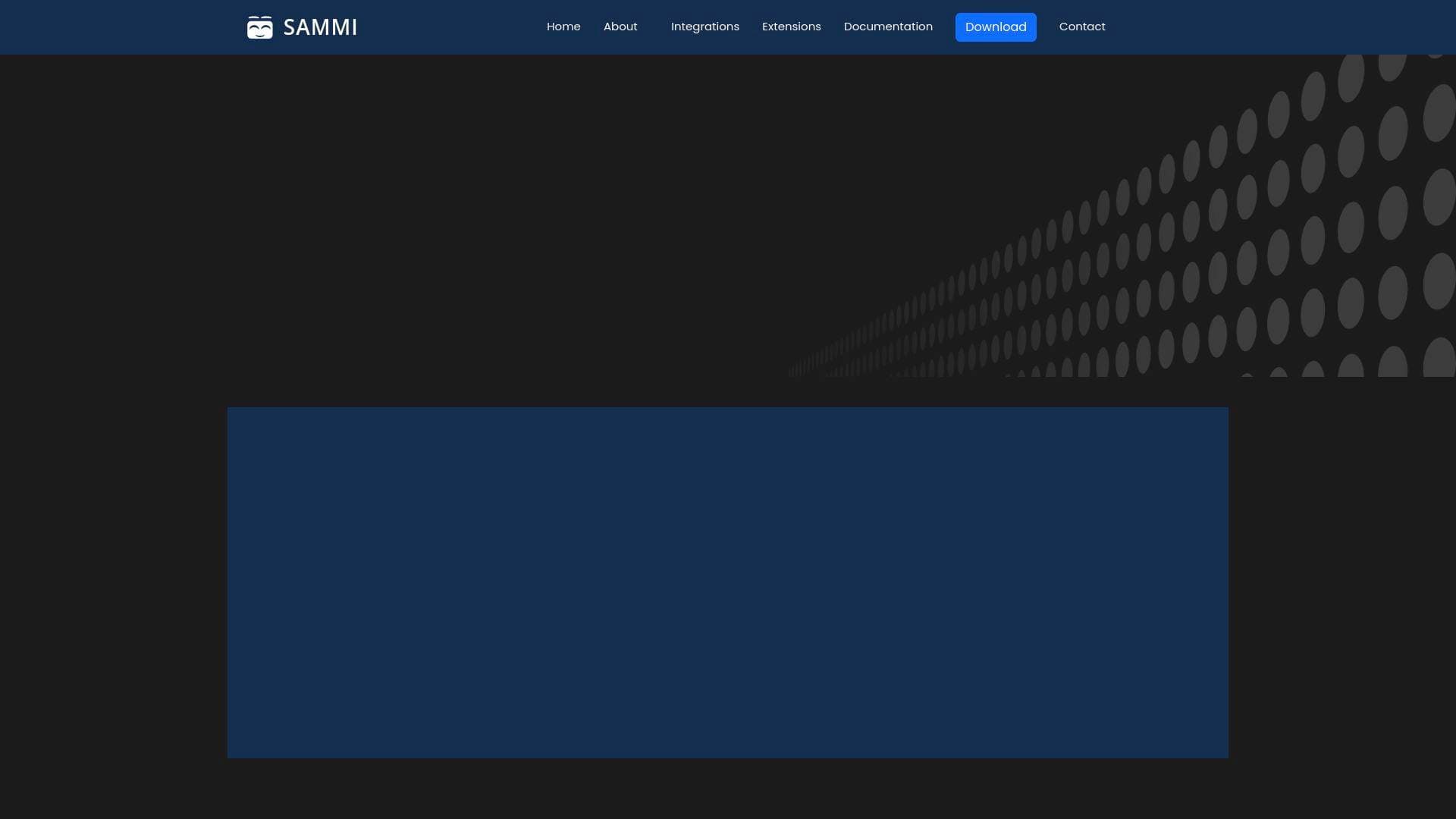1456x819 pixels.
Task: Select the app icon beside SAMMI text
Action: [260, 27]
